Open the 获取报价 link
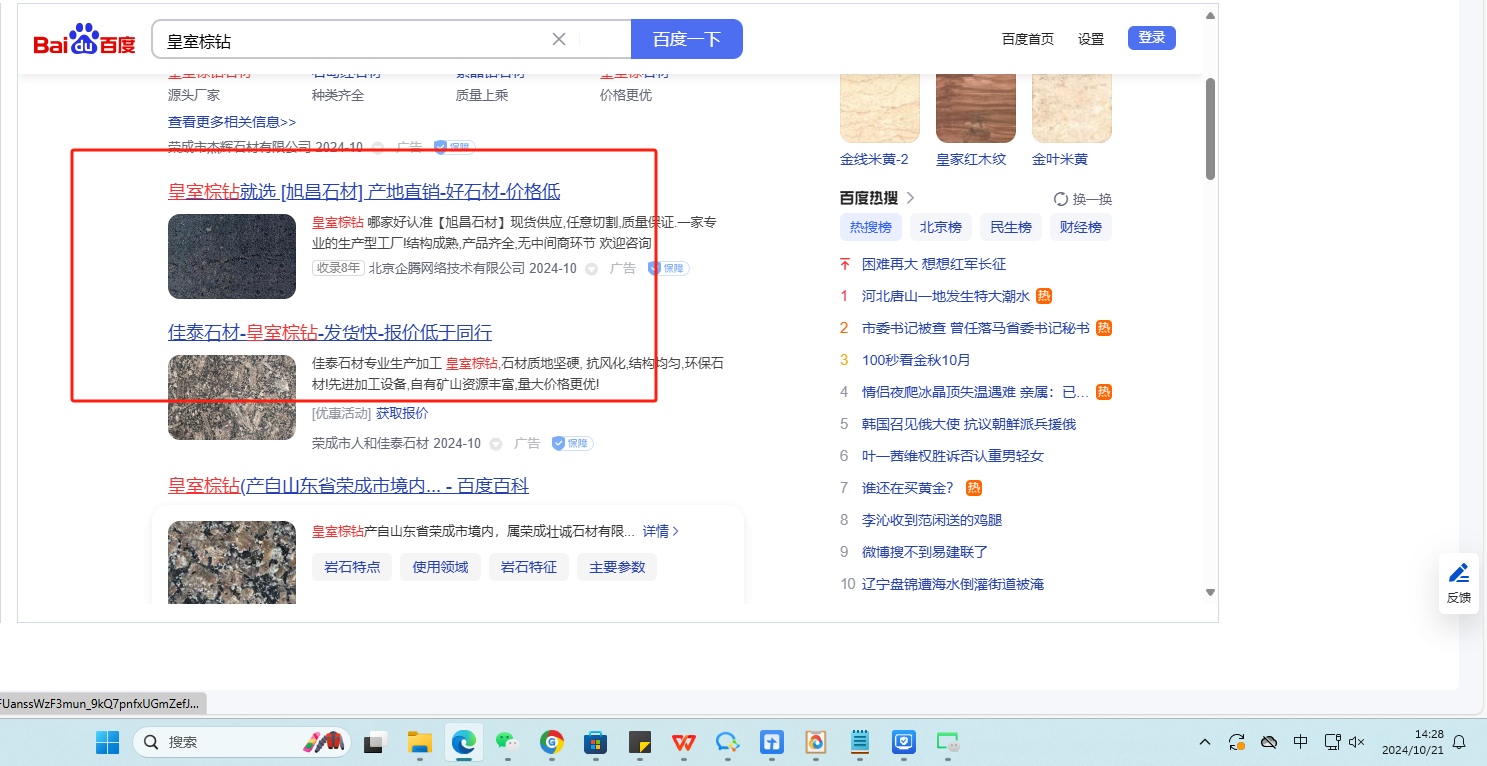Viewport: 1487px width, 766px height. [x=402, y=413]
